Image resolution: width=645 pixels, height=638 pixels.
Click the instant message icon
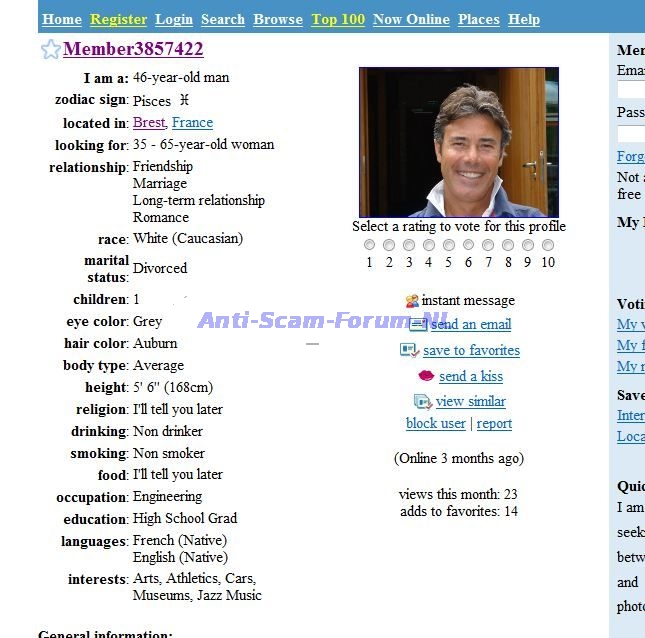[x=412, y=301]
